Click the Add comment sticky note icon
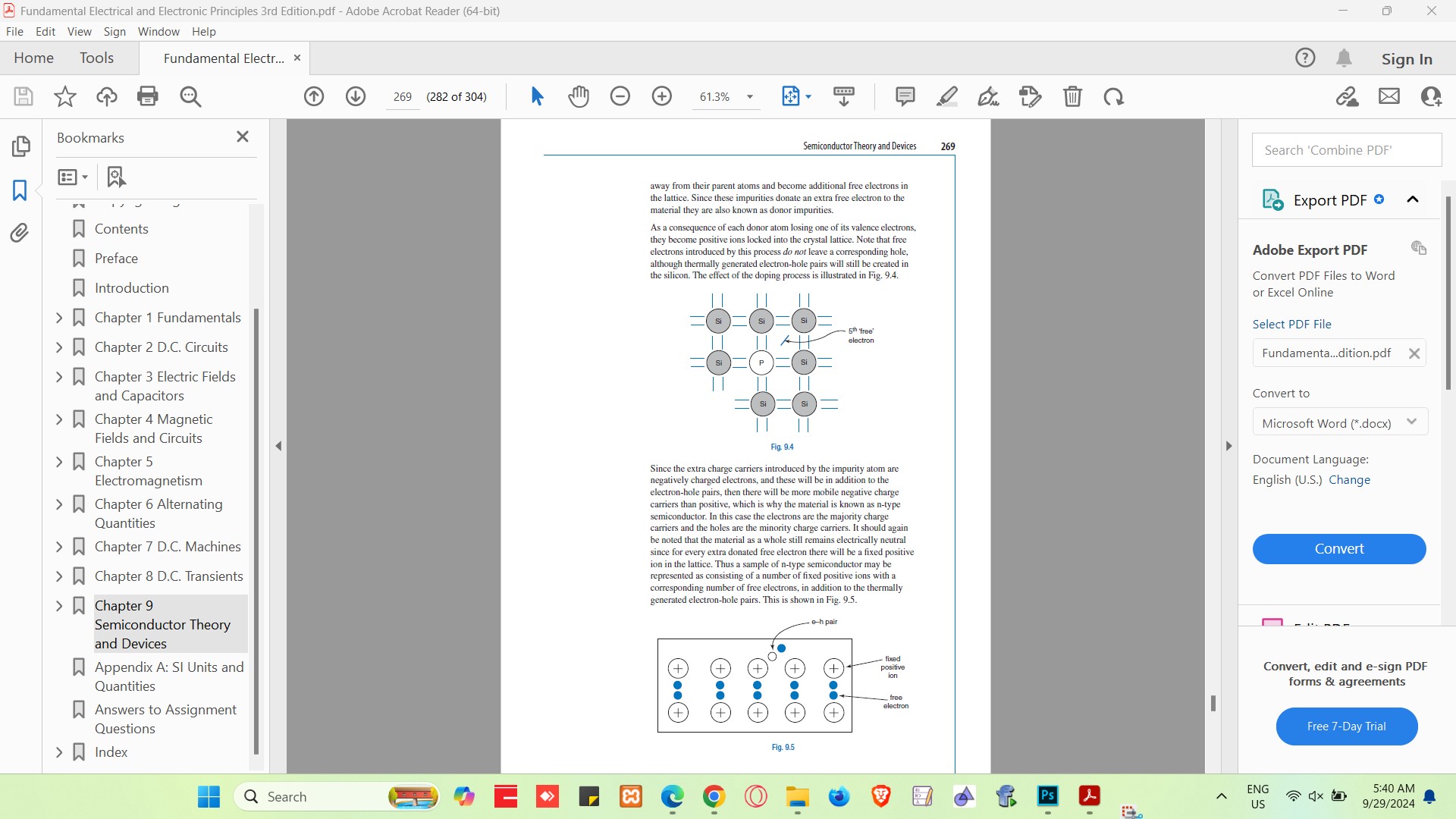Screen dimensions: 1456x819 pos(905,96)
